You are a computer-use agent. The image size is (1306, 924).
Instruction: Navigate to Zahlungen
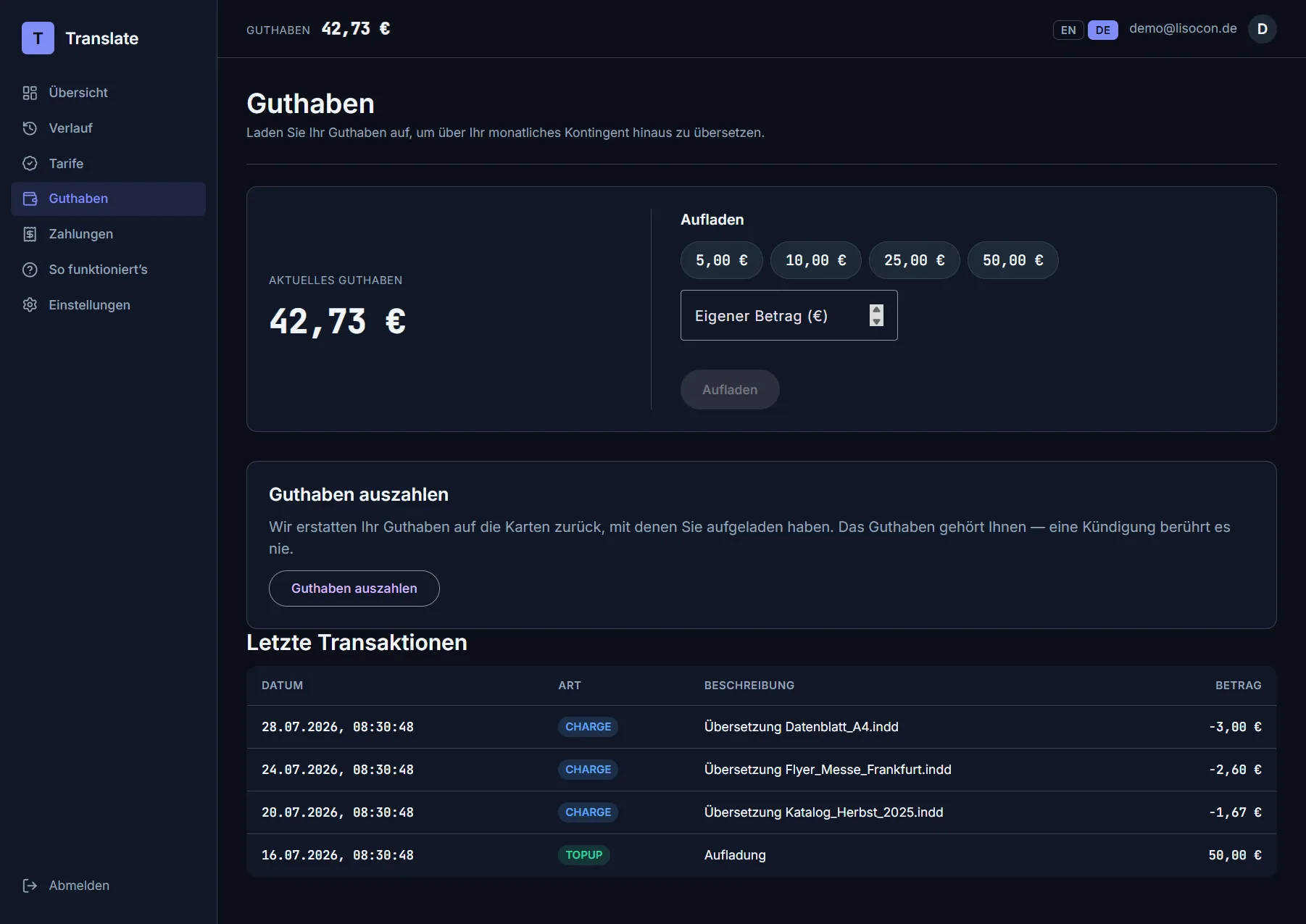pos(109,234)
